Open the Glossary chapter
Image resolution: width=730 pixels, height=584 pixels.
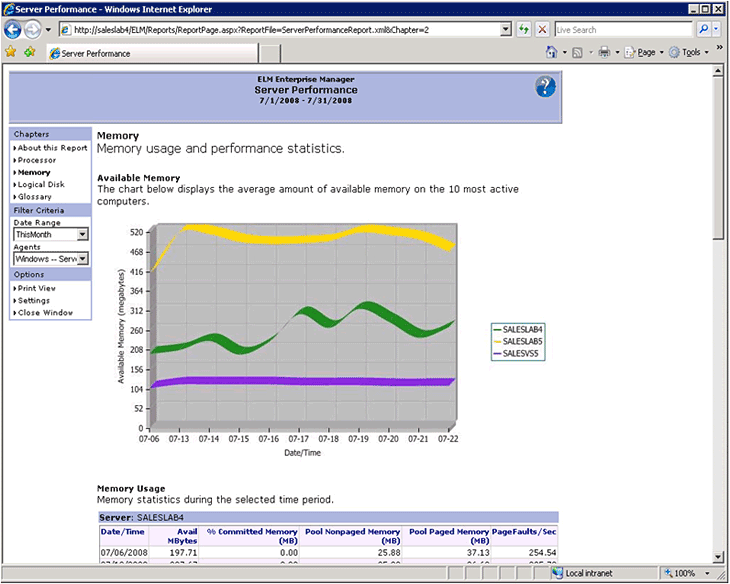[x=34, y=197]
